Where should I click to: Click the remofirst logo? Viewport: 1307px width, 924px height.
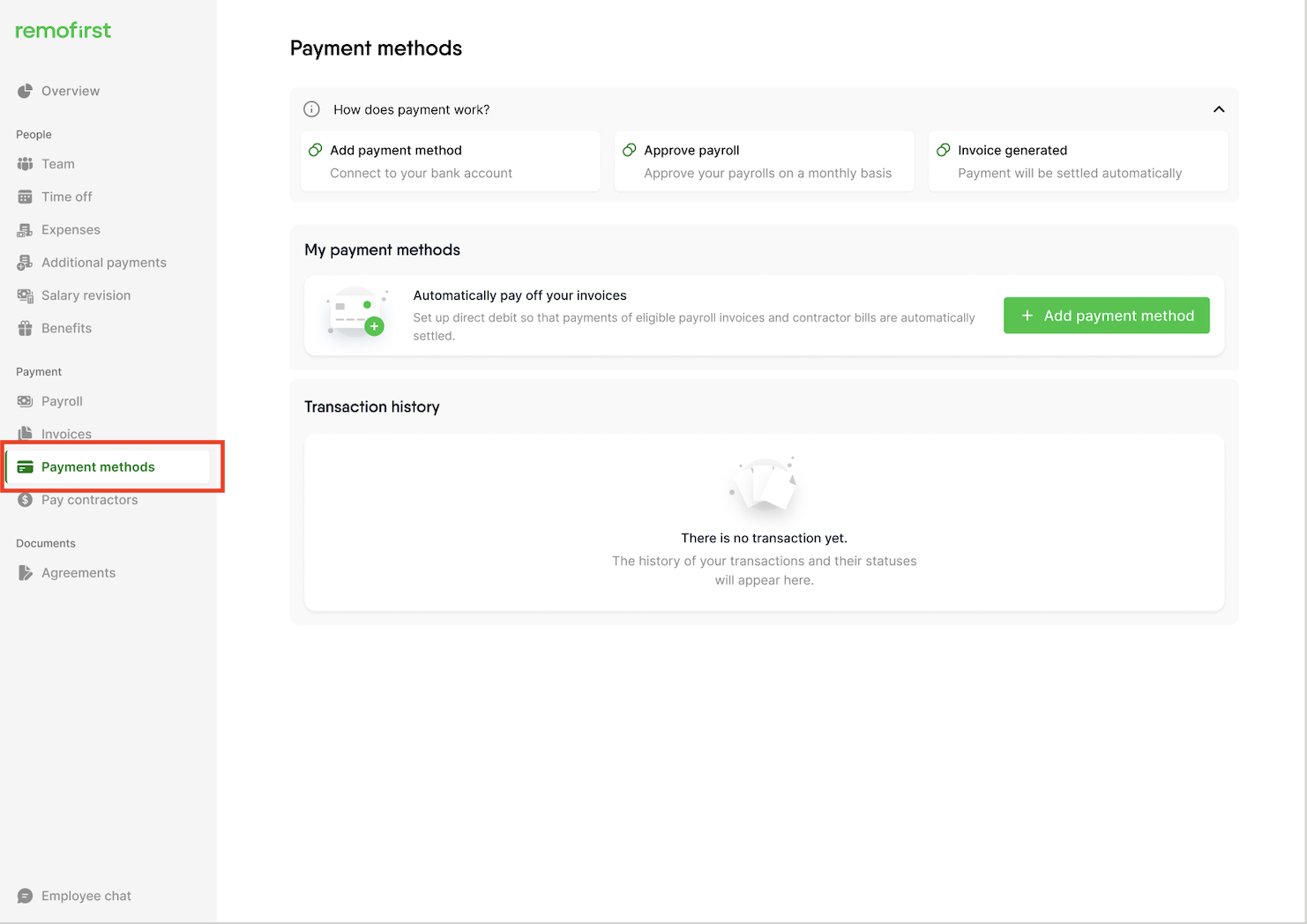click(63, 31)
